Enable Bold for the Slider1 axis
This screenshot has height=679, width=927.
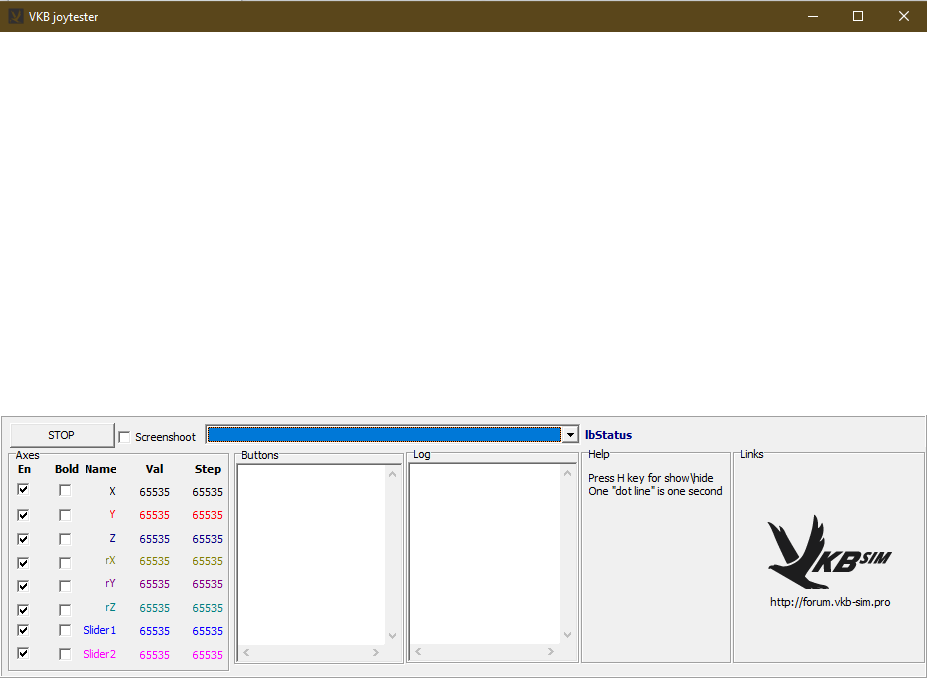[x=65, y=631]
